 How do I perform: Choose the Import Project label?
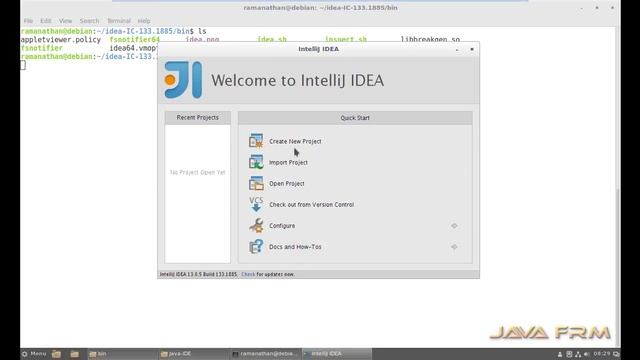click(x=288, y=162)
